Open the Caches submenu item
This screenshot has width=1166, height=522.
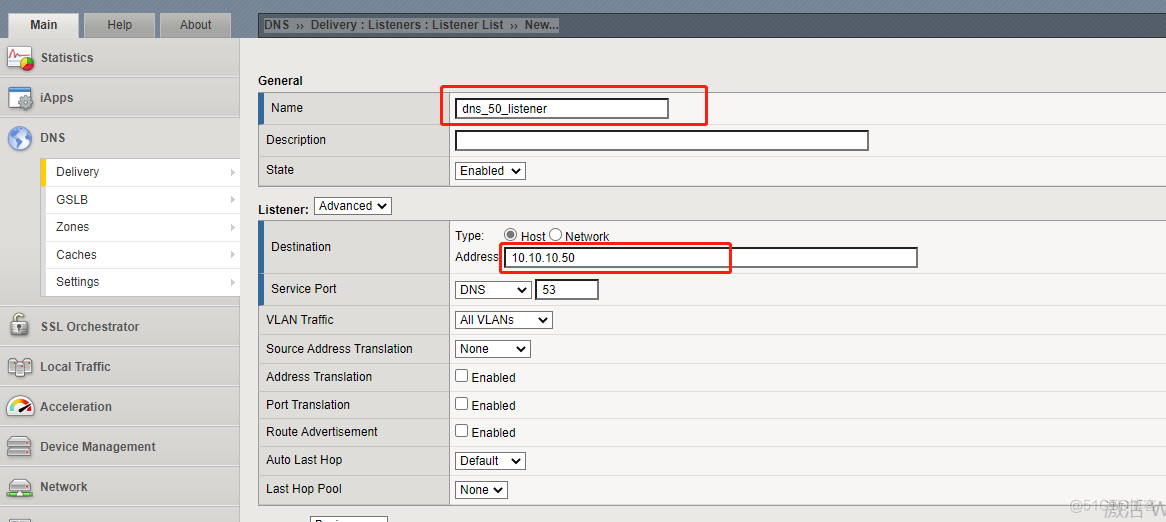[x=140, y=255]
